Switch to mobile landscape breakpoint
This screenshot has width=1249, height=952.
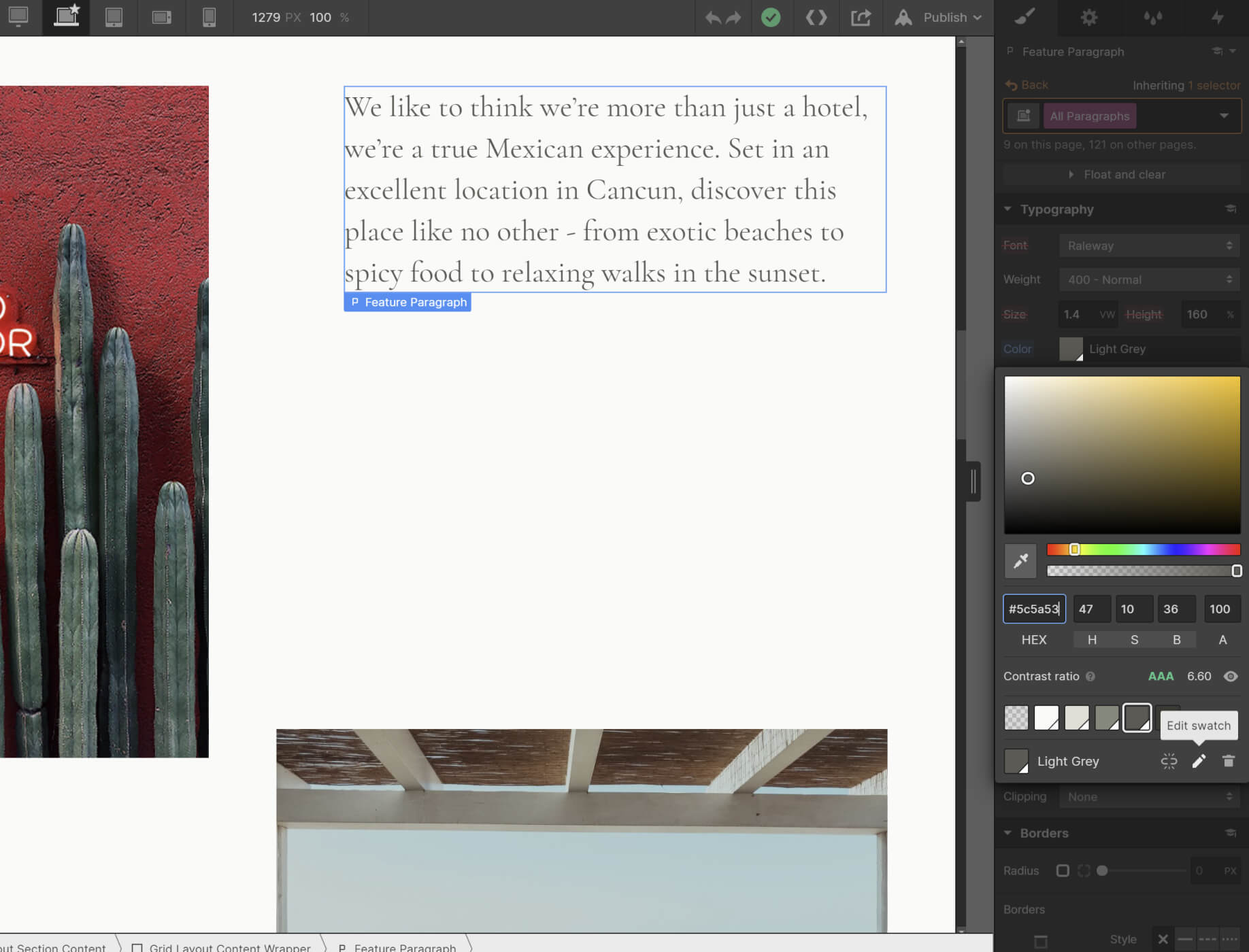tap(161, 17)
